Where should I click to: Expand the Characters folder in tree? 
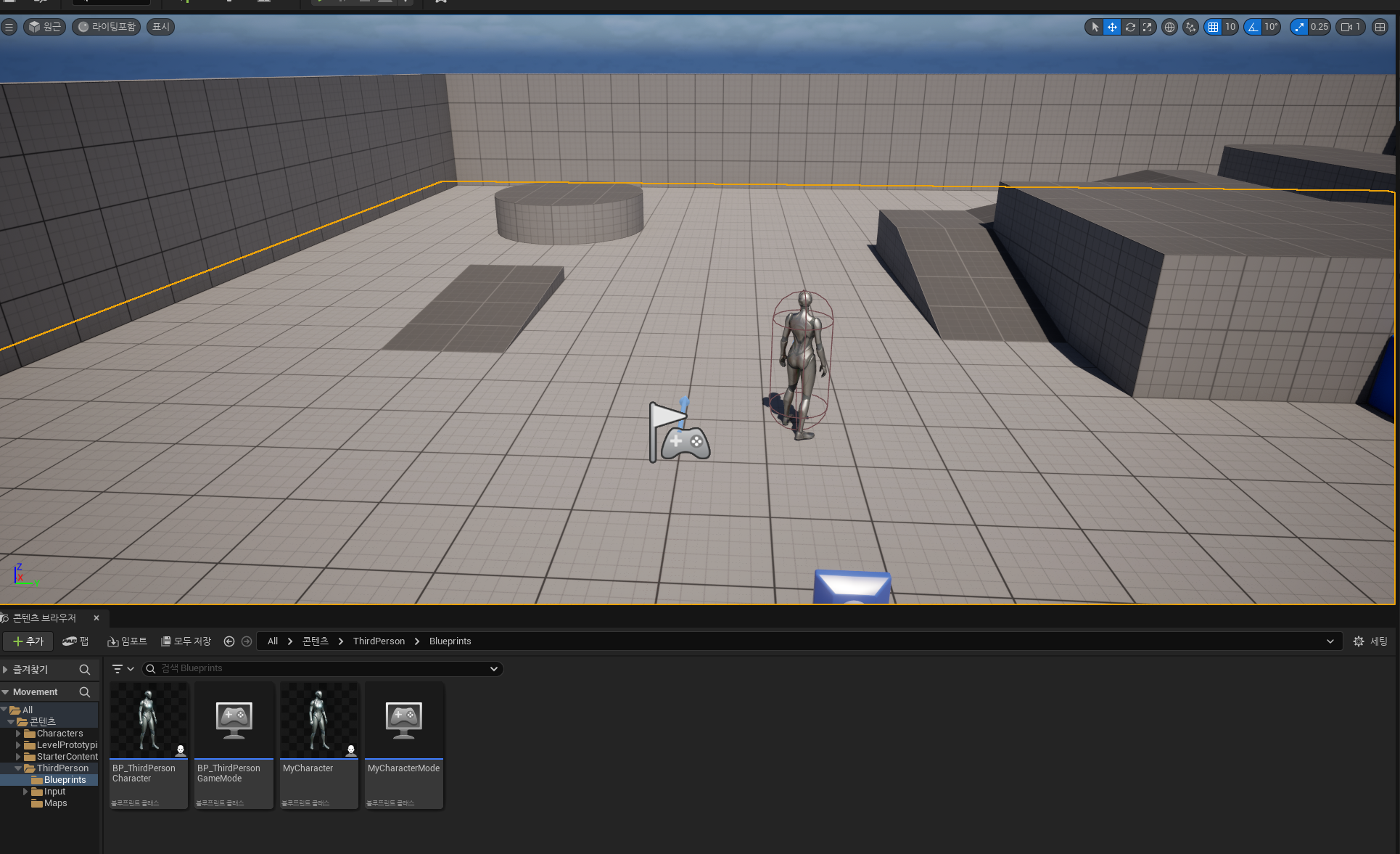(x=18, y=734)
